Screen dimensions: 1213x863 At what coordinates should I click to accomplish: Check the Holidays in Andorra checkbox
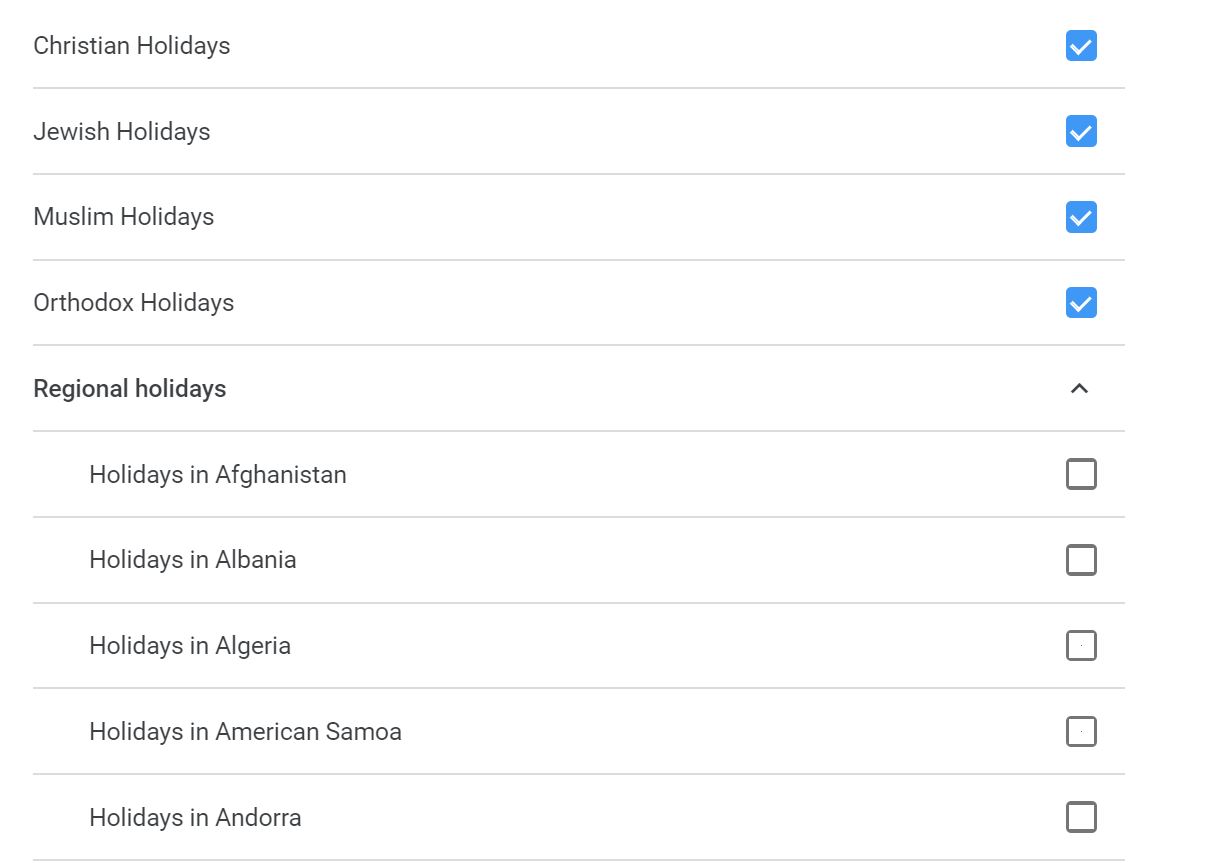(x=1081, y=817)
